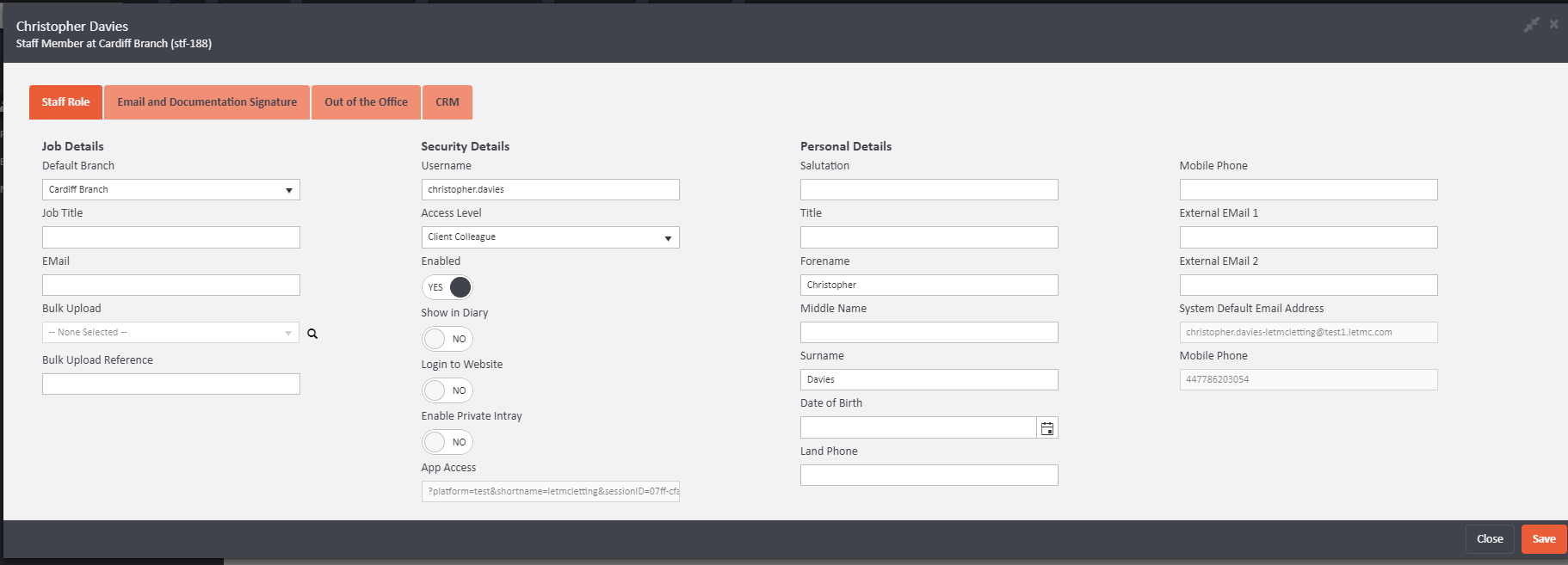The width and height of the screenshot is (1568, 565).
Task: Click the External EMail 1 field
Action: point(1307,237)
